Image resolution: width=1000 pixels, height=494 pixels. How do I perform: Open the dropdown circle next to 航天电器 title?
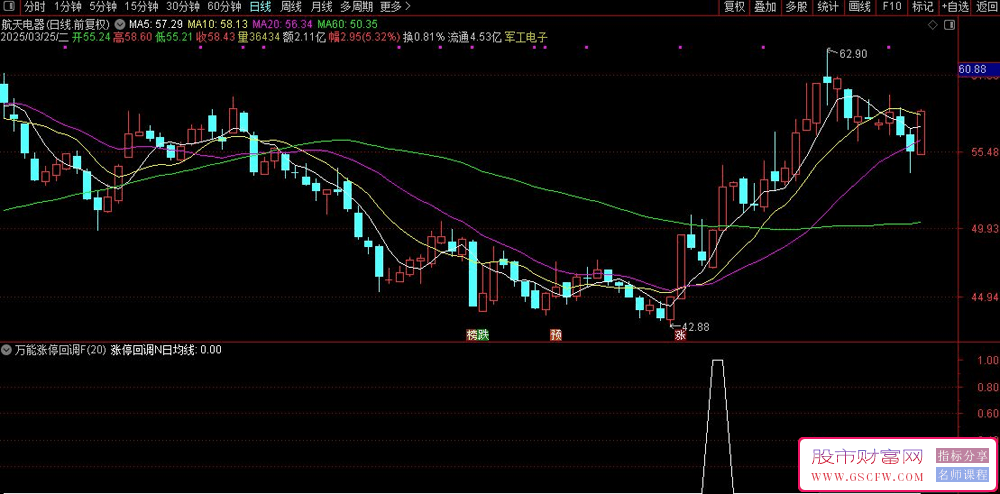tap(119, 24)
